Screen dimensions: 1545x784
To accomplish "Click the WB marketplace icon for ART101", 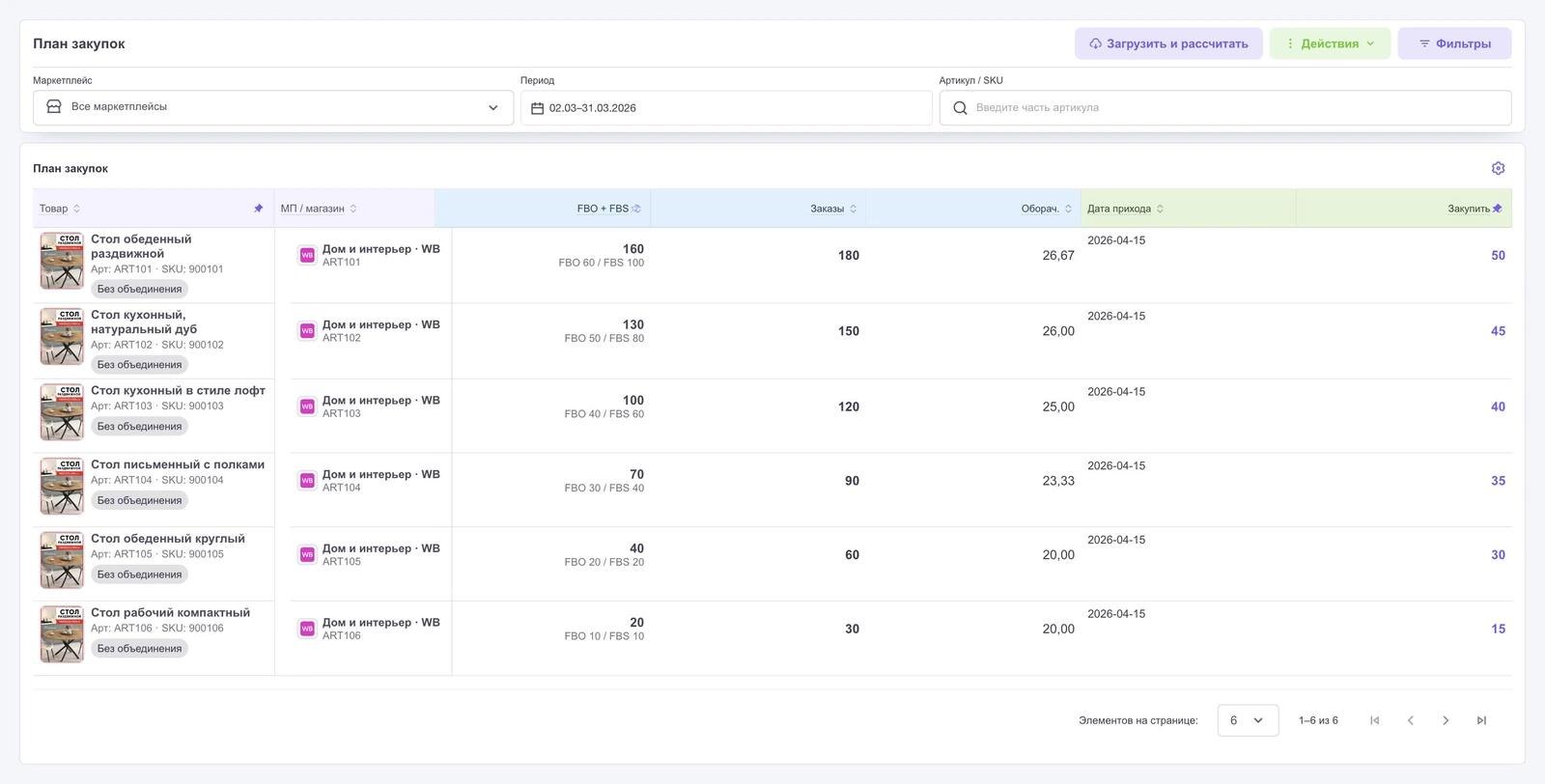I will [x=307, y=256].
